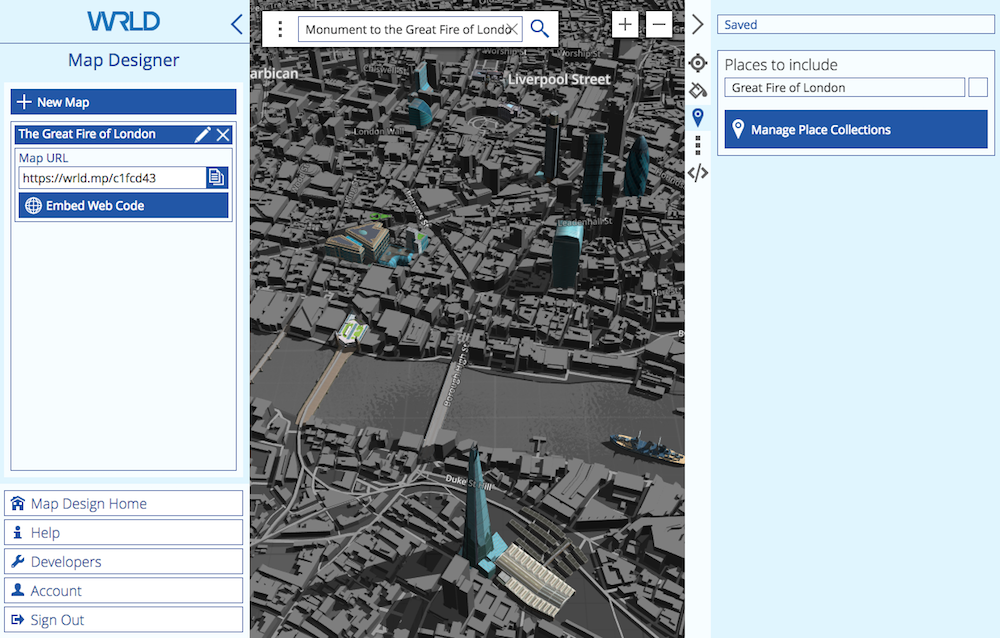Viewport: 1000px width, 638px height.
Task: Go to Map Design Home
Action: [x=123, y=503]
